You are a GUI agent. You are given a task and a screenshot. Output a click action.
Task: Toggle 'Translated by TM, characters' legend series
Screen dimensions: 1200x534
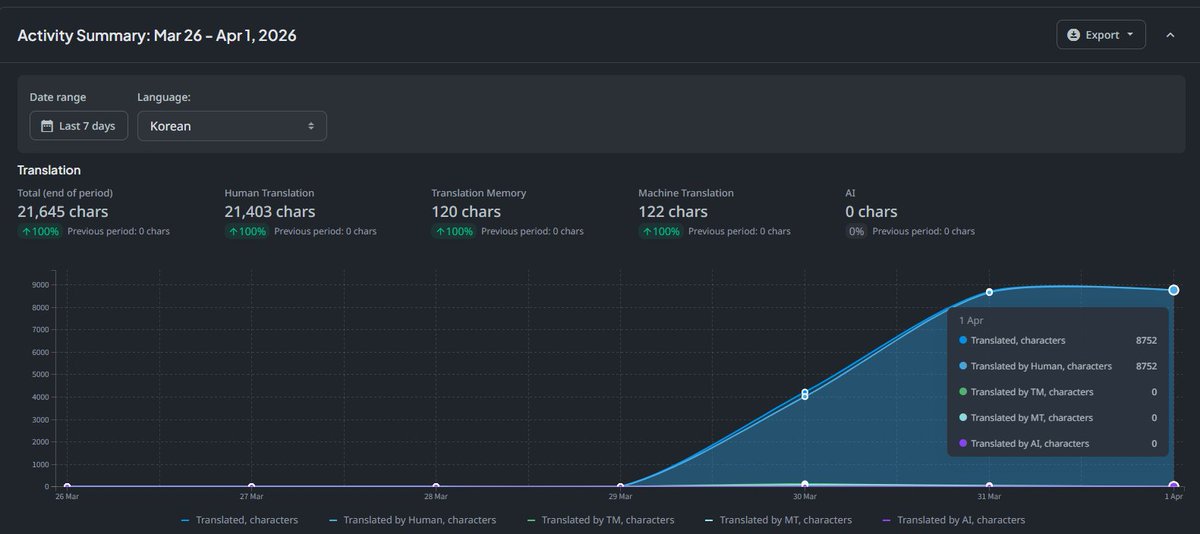point(600,520)
